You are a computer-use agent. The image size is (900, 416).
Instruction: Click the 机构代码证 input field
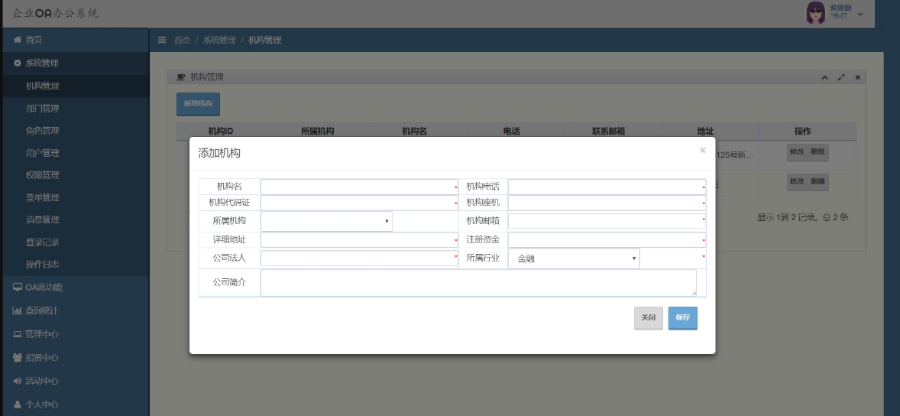359,203
